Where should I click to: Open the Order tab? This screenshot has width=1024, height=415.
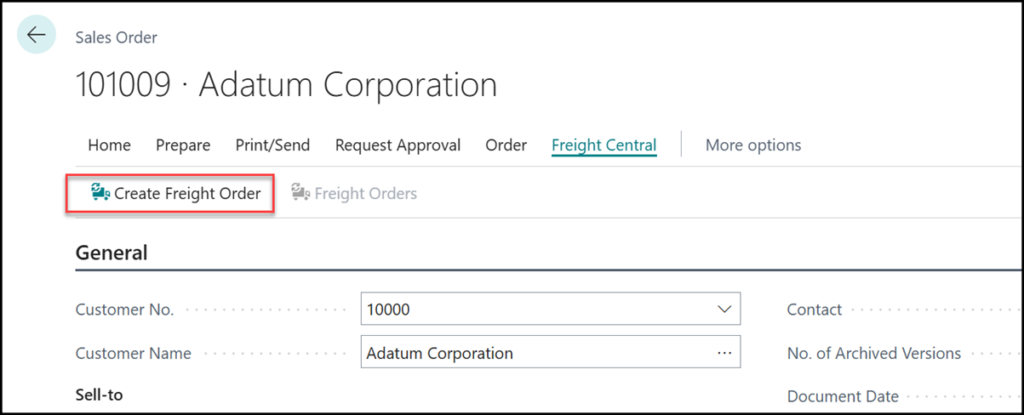point(506,145)
